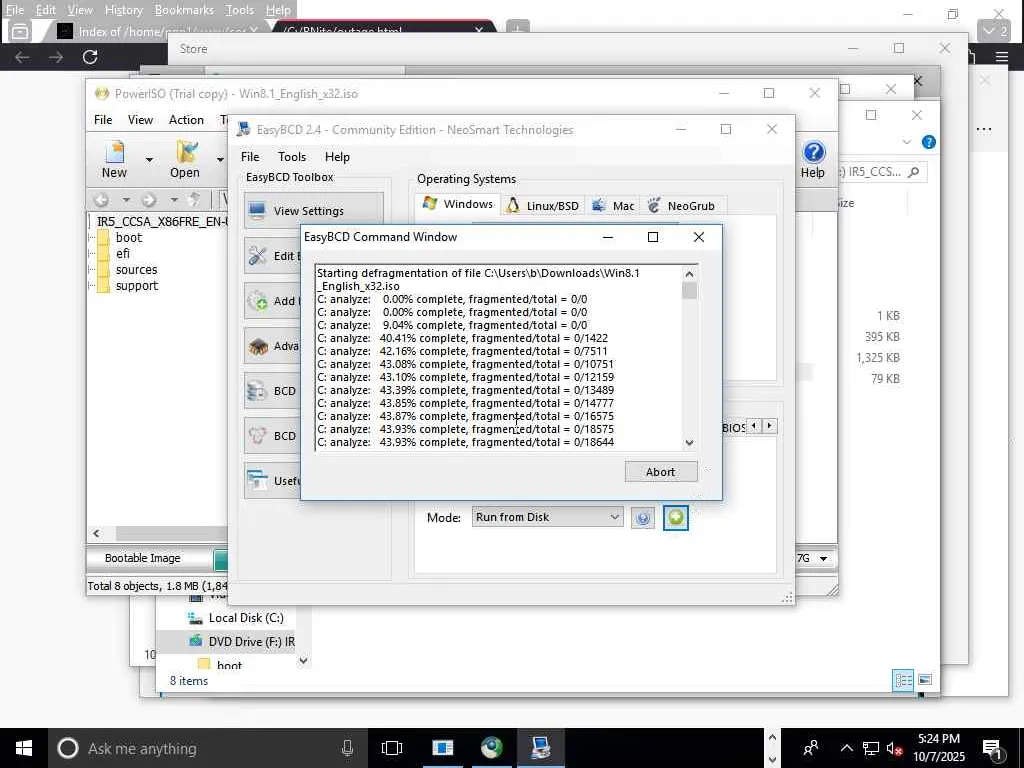The height and width of the screenshot is (768, 1024).
Task: Click the scroll up arrow in Command Window
Action: click(x=690, y=274)
